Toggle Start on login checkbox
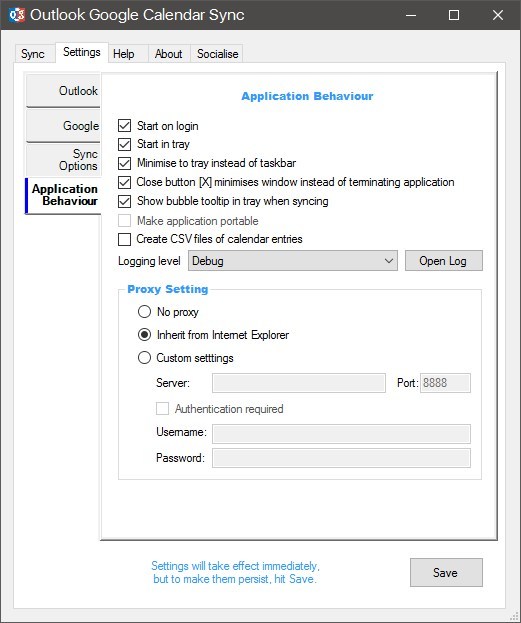This screenshot has width=521, height=623. coord(124,126)
